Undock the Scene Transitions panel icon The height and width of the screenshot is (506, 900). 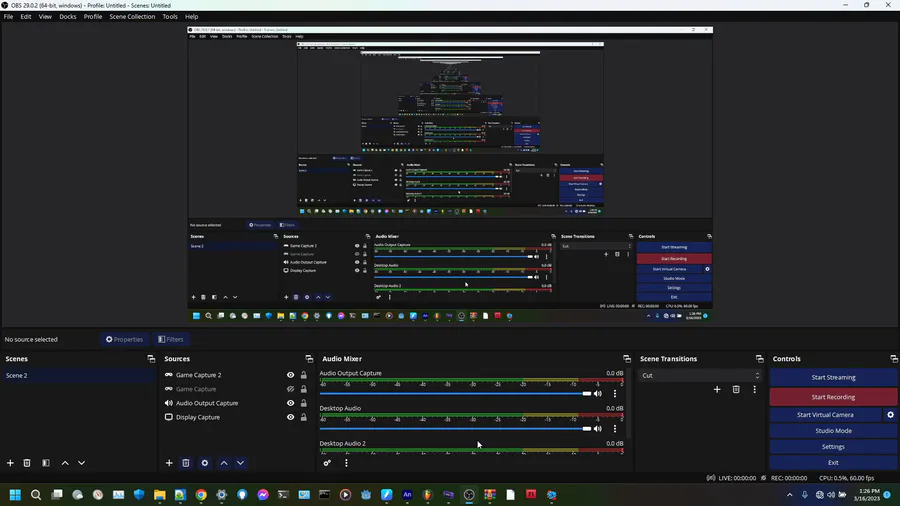tap(759, 359)
